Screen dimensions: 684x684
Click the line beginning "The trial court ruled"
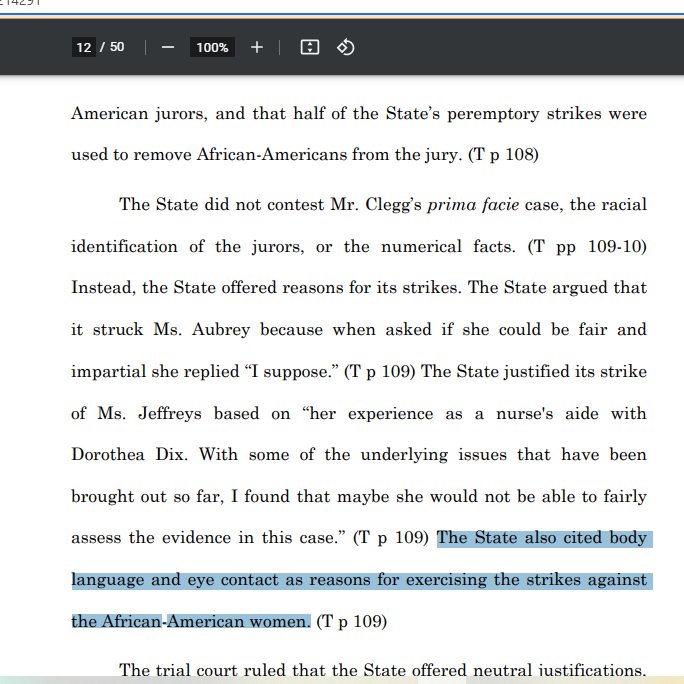coord(383,670)
